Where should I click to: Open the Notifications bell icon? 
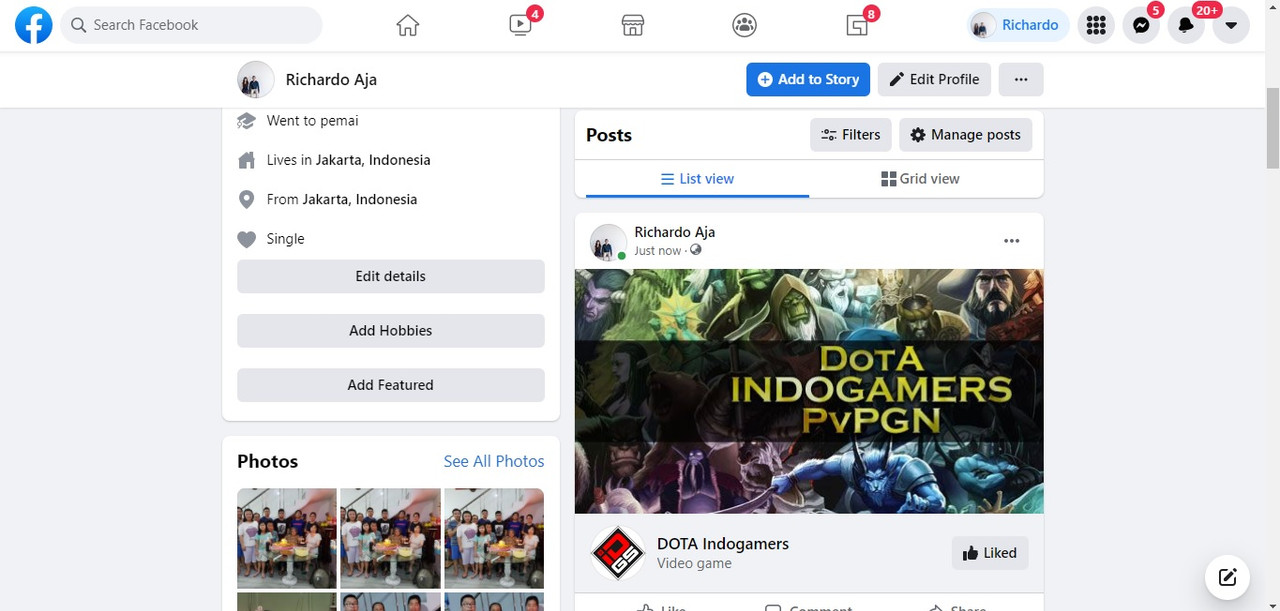pos(1186,25)
